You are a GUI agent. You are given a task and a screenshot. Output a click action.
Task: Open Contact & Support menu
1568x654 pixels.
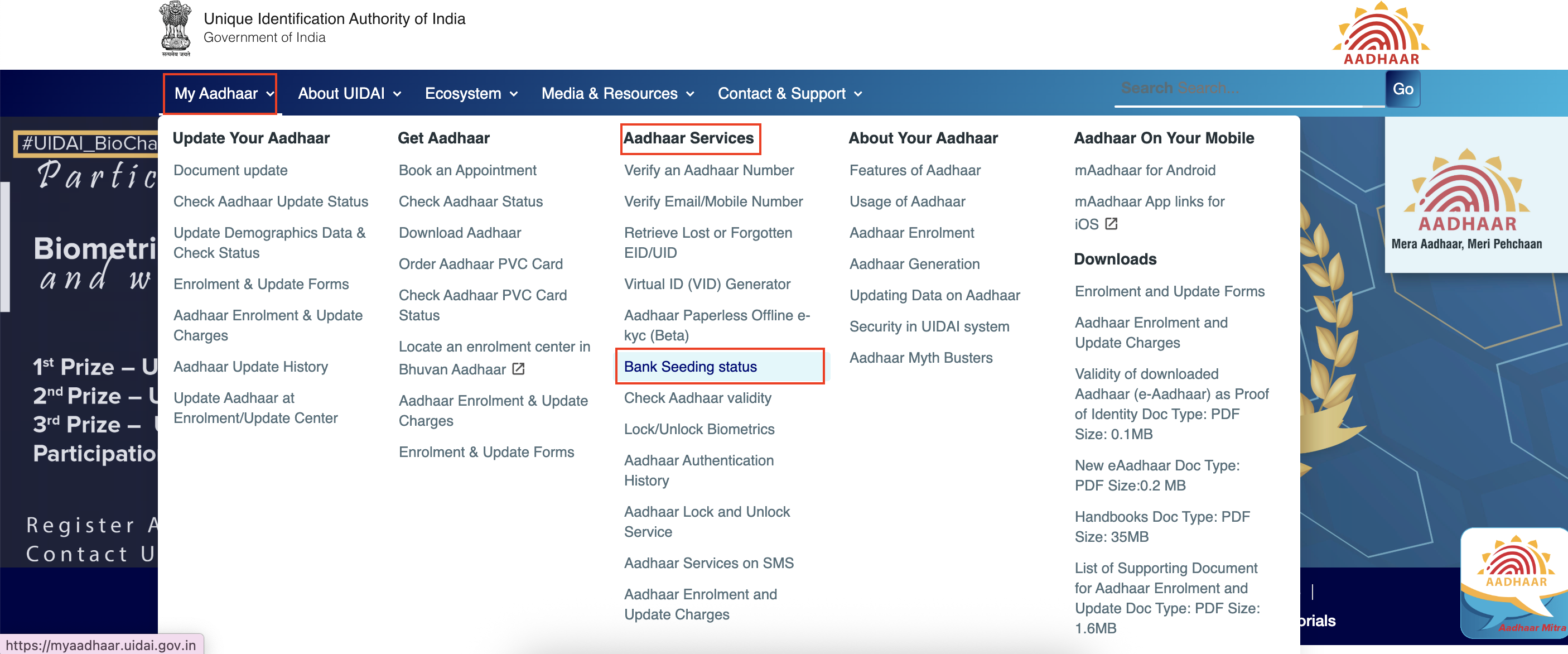pyautogui.click(x=789, y=93)
